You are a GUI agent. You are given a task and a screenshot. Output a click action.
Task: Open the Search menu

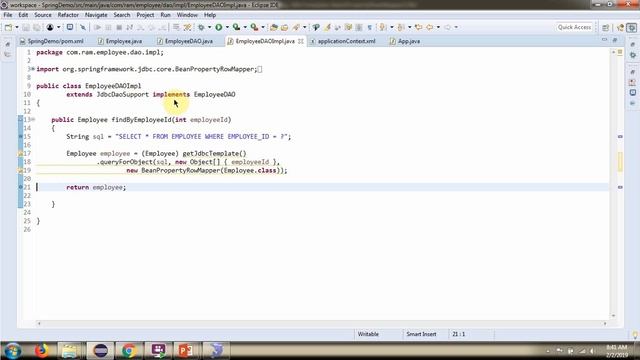pyautogui.click(x=122, y=15)
